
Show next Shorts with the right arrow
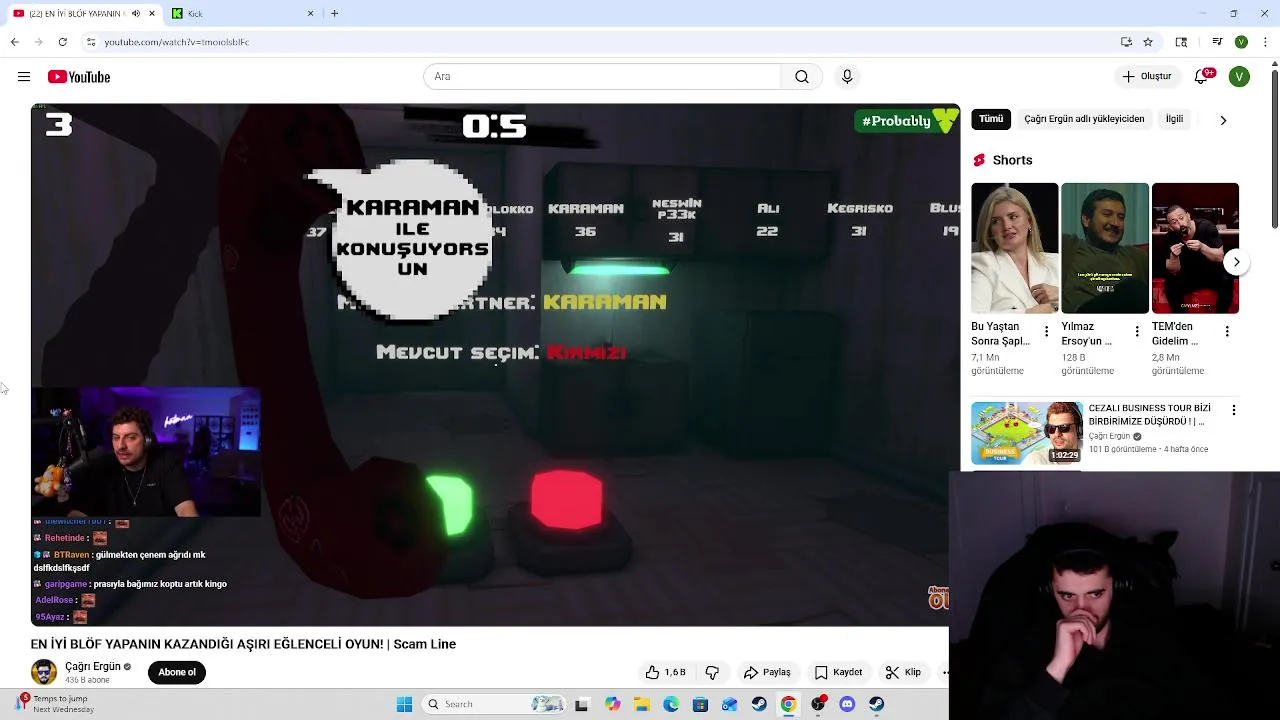point(1236,262)
